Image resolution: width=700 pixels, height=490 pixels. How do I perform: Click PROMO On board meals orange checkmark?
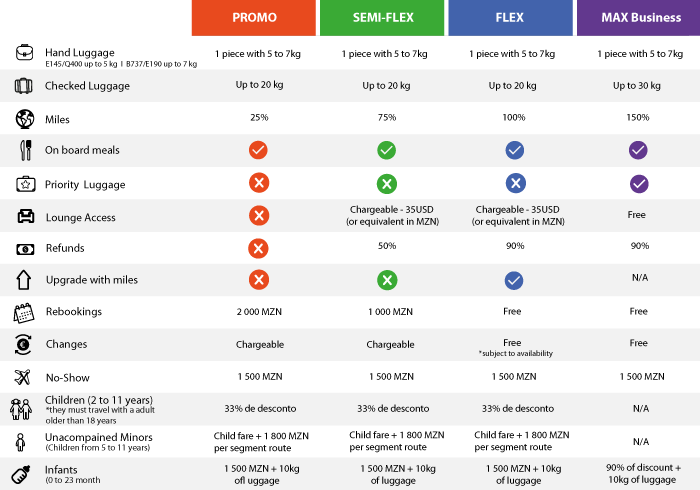click(258, 150)
